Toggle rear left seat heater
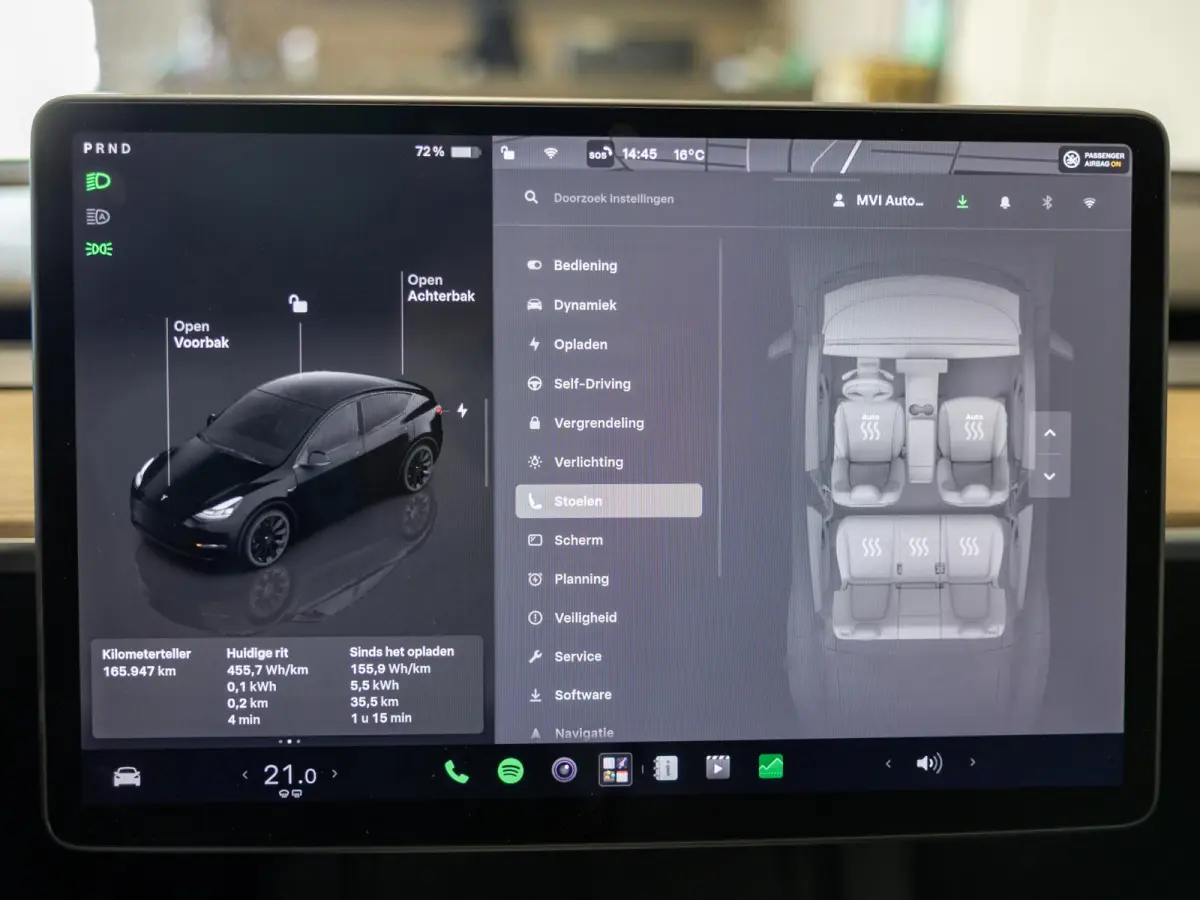1200x900 pixels. coord(872,547)
